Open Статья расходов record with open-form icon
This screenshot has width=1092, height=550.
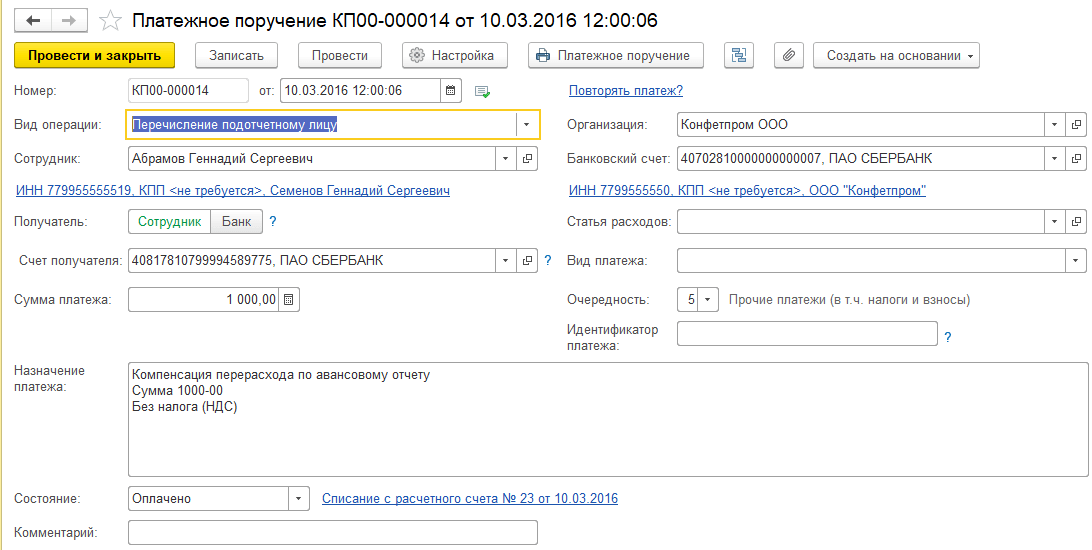point(1076,222)
